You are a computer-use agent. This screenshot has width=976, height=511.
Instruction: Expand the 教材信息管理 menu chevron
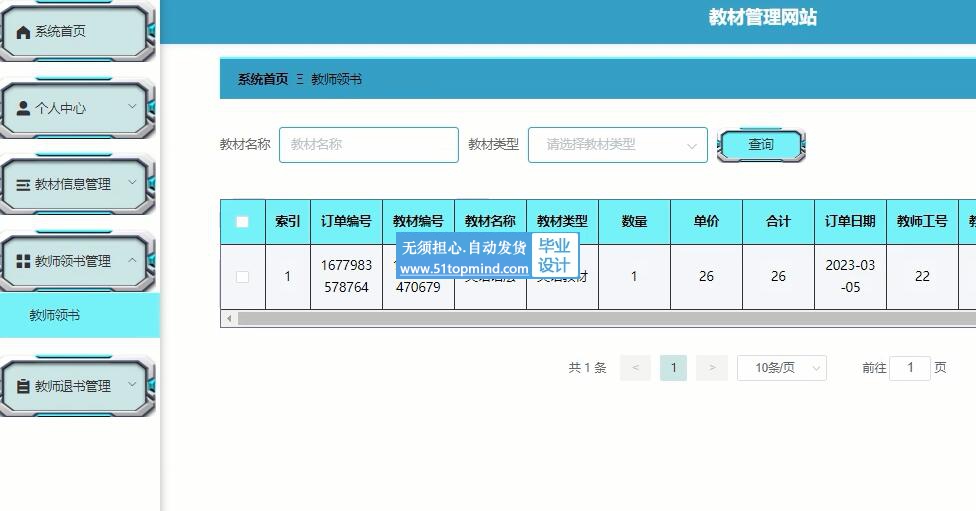click(x=132, y=182)
